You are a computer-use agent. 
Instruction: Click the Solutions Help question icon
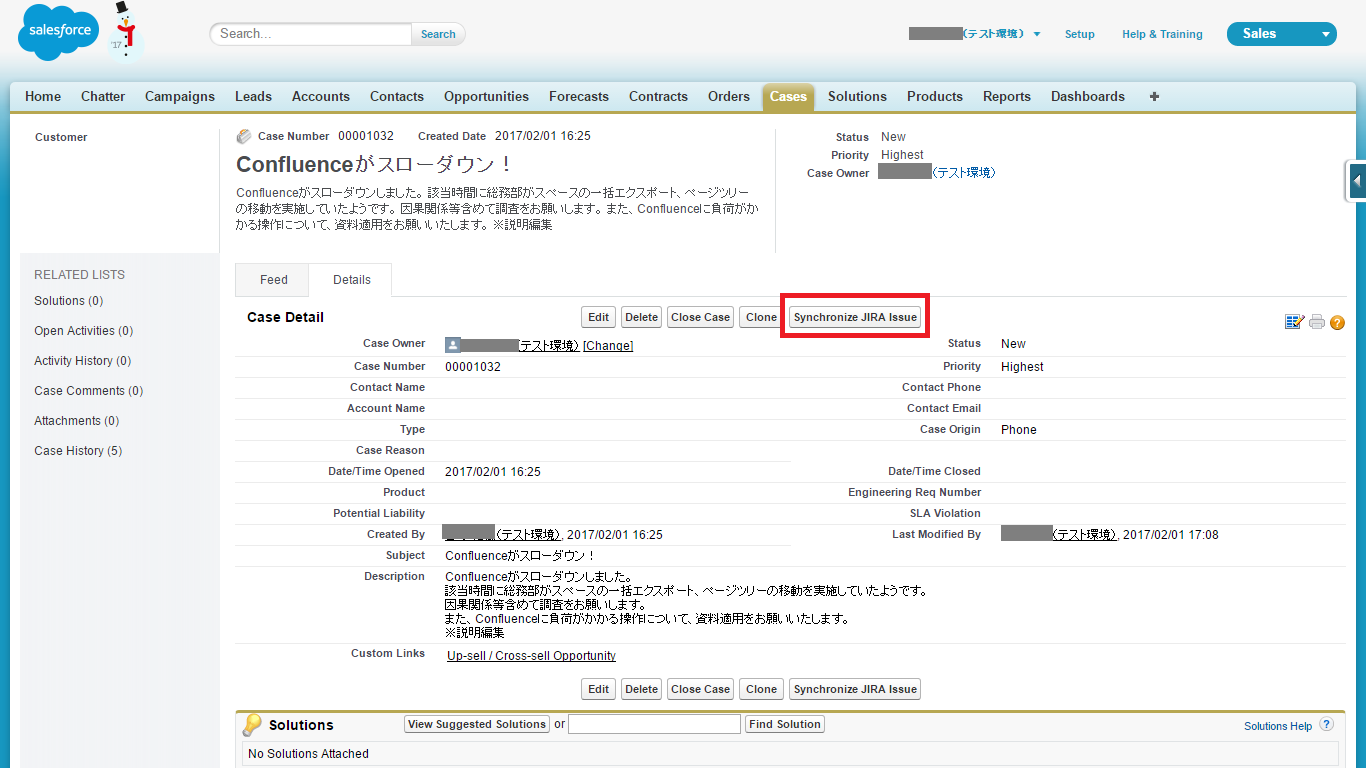click(1326, 725)
